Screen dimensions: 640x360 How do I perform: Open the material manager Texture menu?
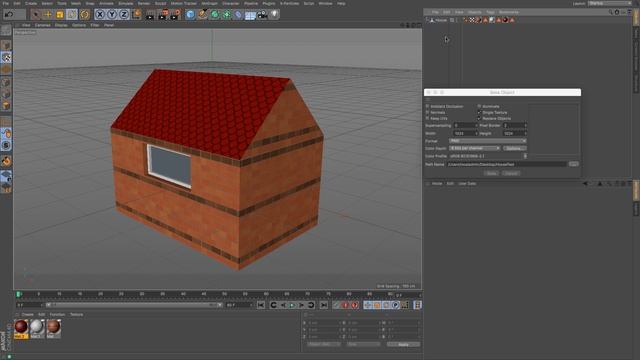pyautogui.click(x=76, y=315)
